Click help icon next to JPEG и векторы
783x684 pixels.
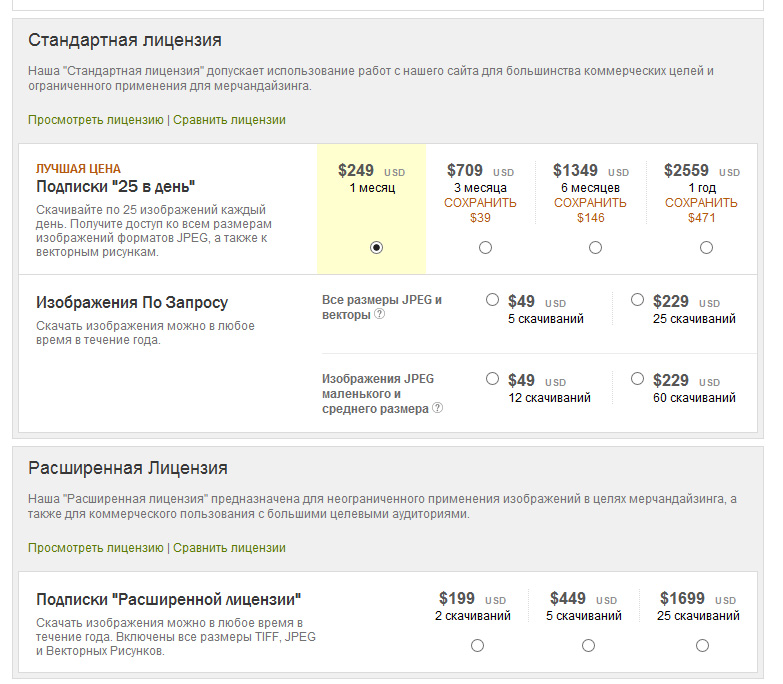[x=380, y=315]
